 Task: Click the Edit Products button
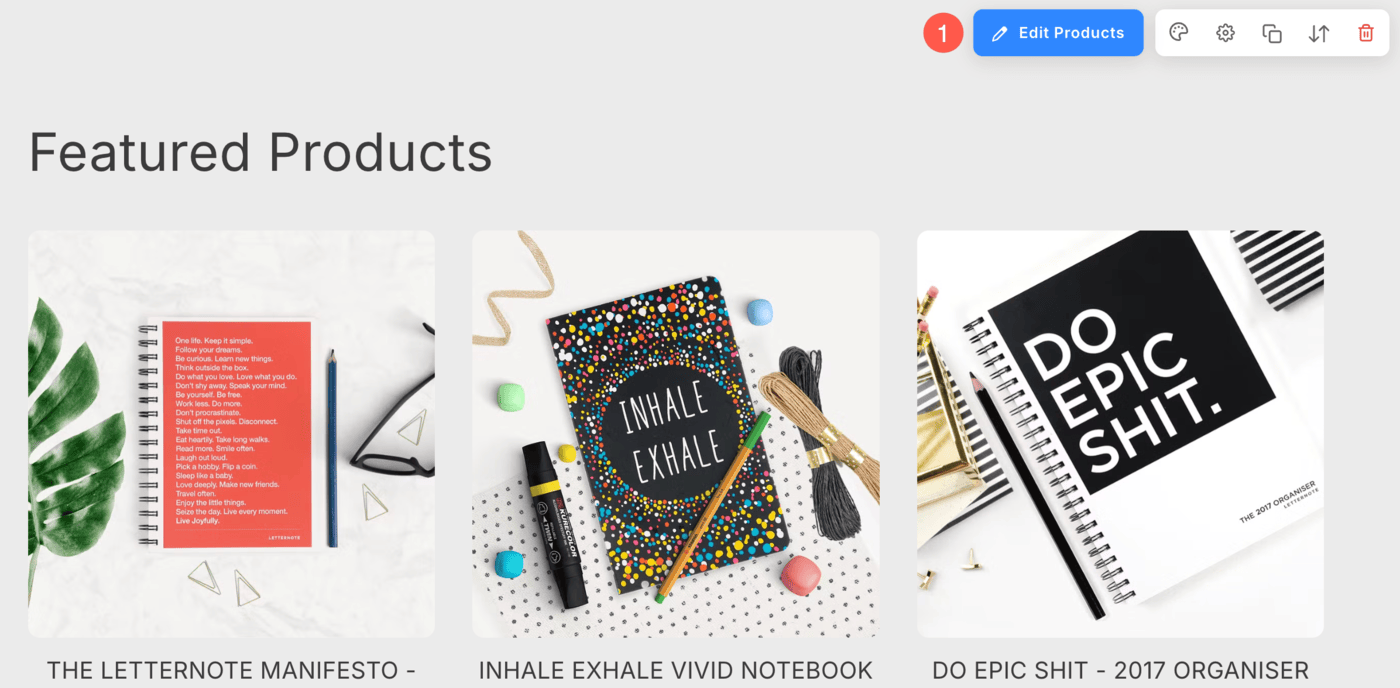[x=1058, y=33]
